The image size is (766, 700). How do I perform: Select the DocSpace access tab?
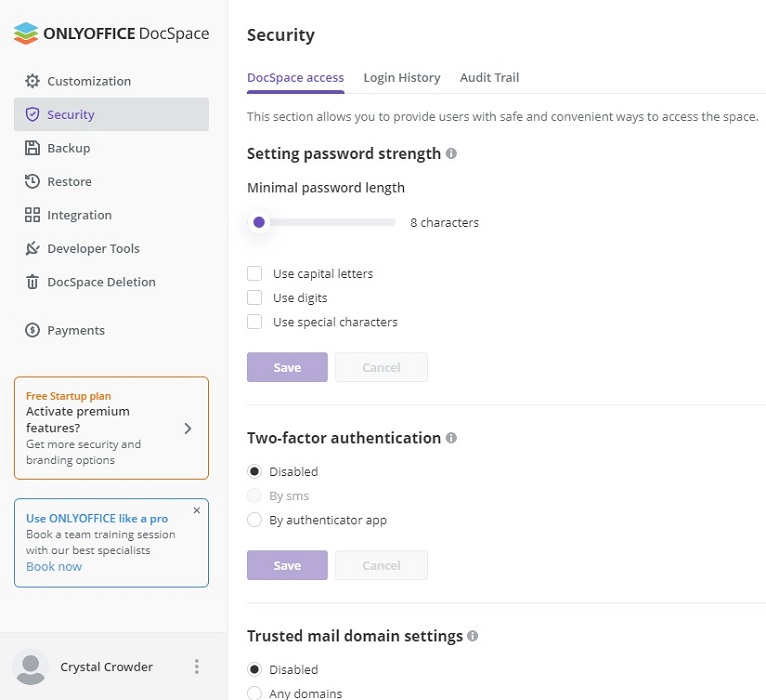296,78
